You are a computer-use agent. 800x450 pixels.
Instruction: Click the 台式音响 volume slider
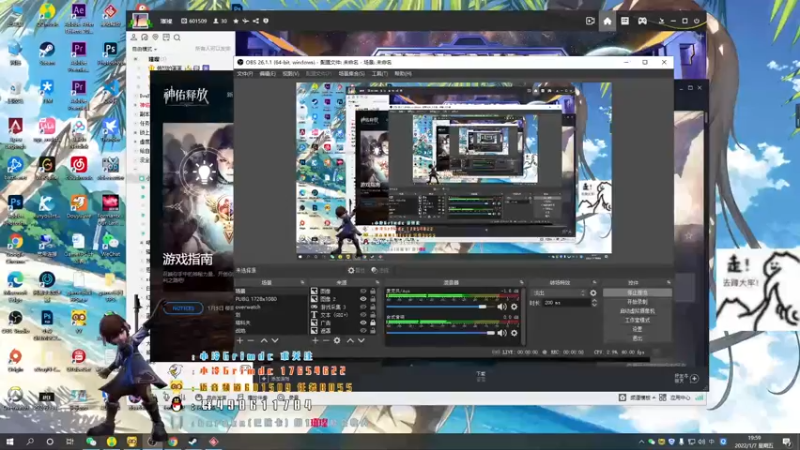(x=440, y=333)
